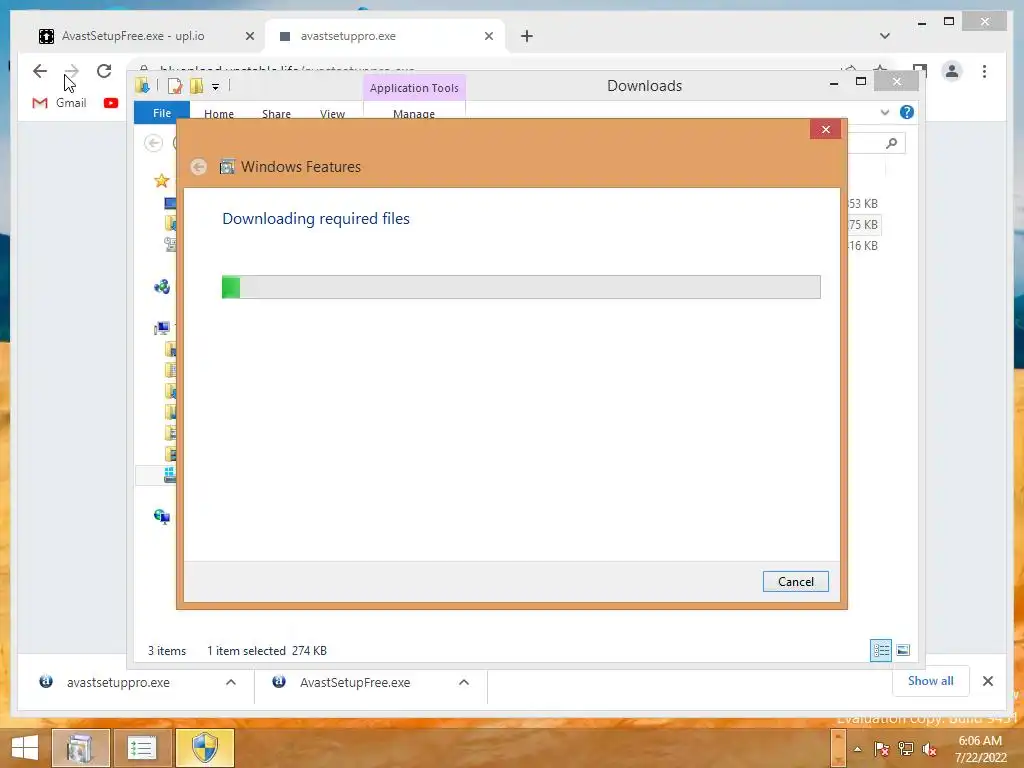The image size is (1024, 768).
Task: Open Action Center flag icon
Action: coord(882,749)
